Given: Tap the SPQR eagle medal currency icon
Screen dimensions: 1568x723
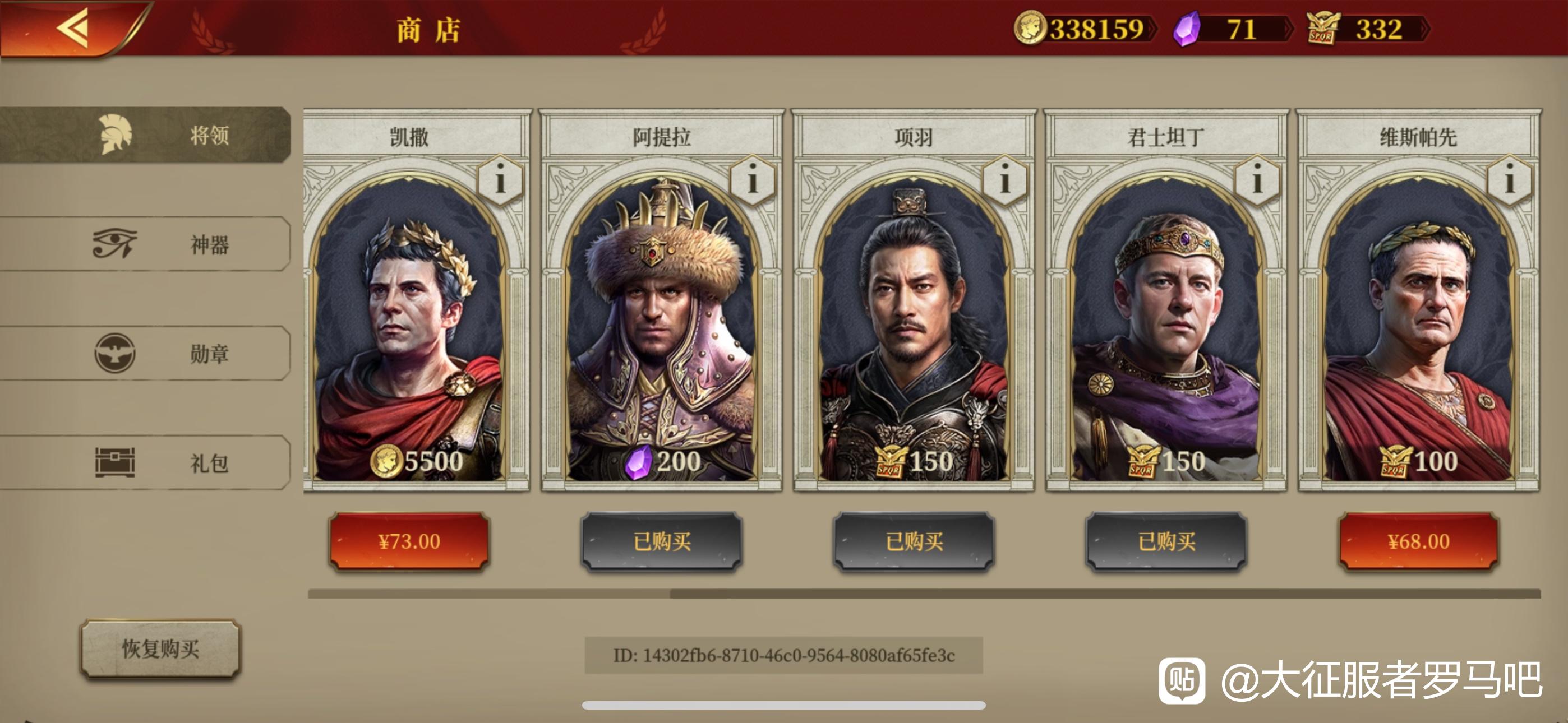Looking at the screenshot, I should (1323, 29).
